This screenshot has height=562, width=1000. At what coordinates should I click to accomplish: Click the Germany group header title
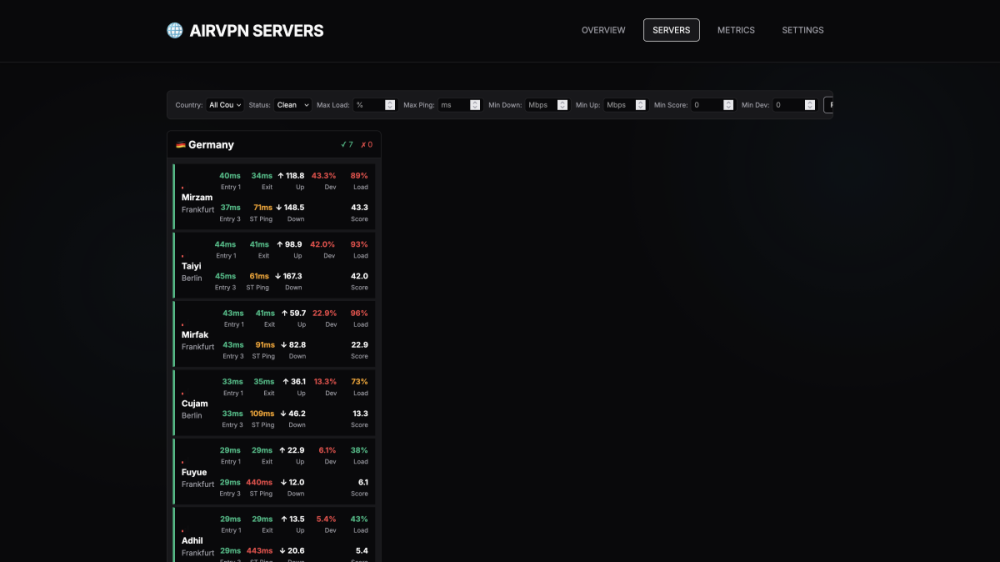(x=210, y=145)
